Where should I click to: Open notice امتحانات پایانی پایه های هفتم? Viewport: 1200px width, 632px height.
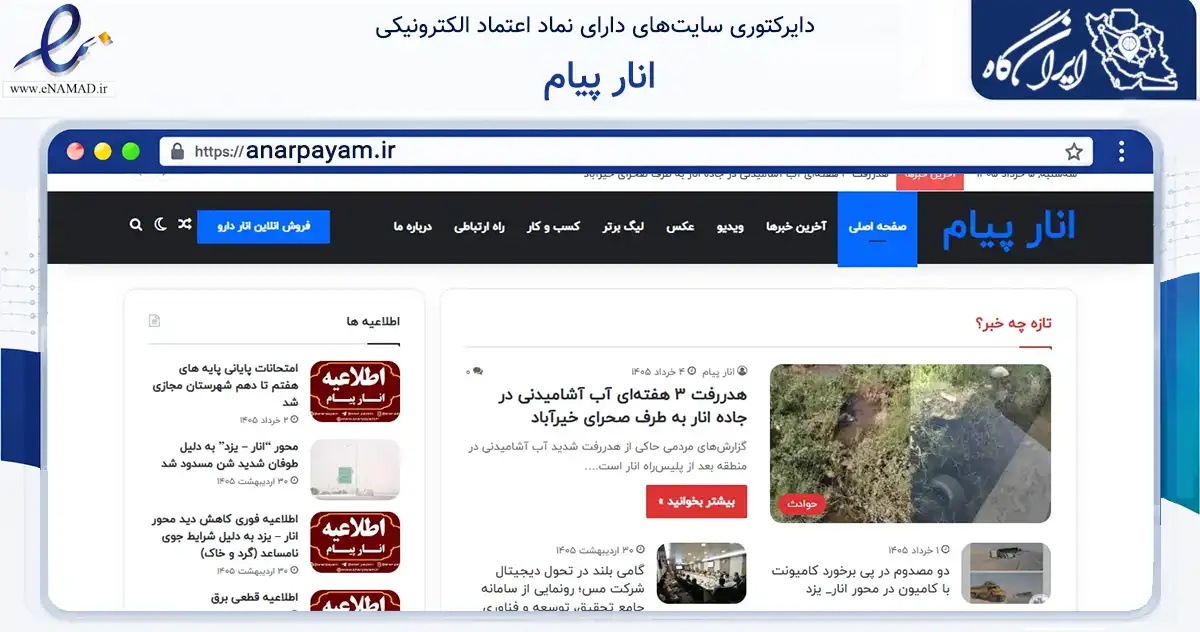224,384
